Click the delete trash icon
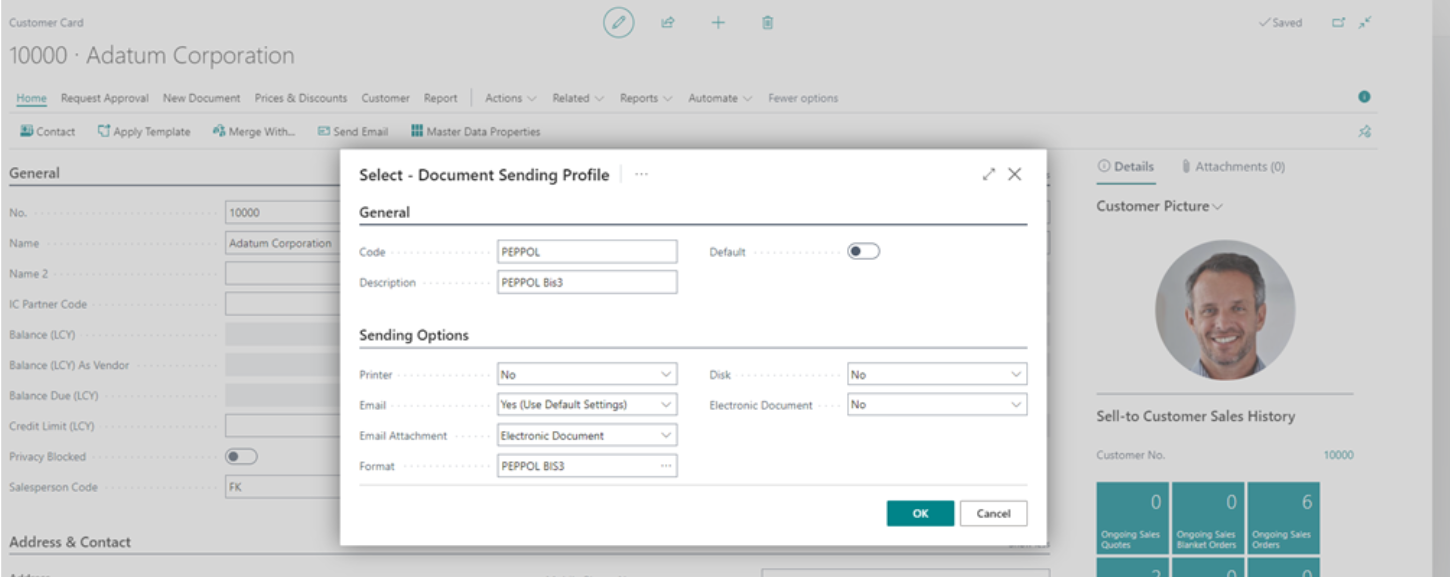 click(x=768, y=22)
